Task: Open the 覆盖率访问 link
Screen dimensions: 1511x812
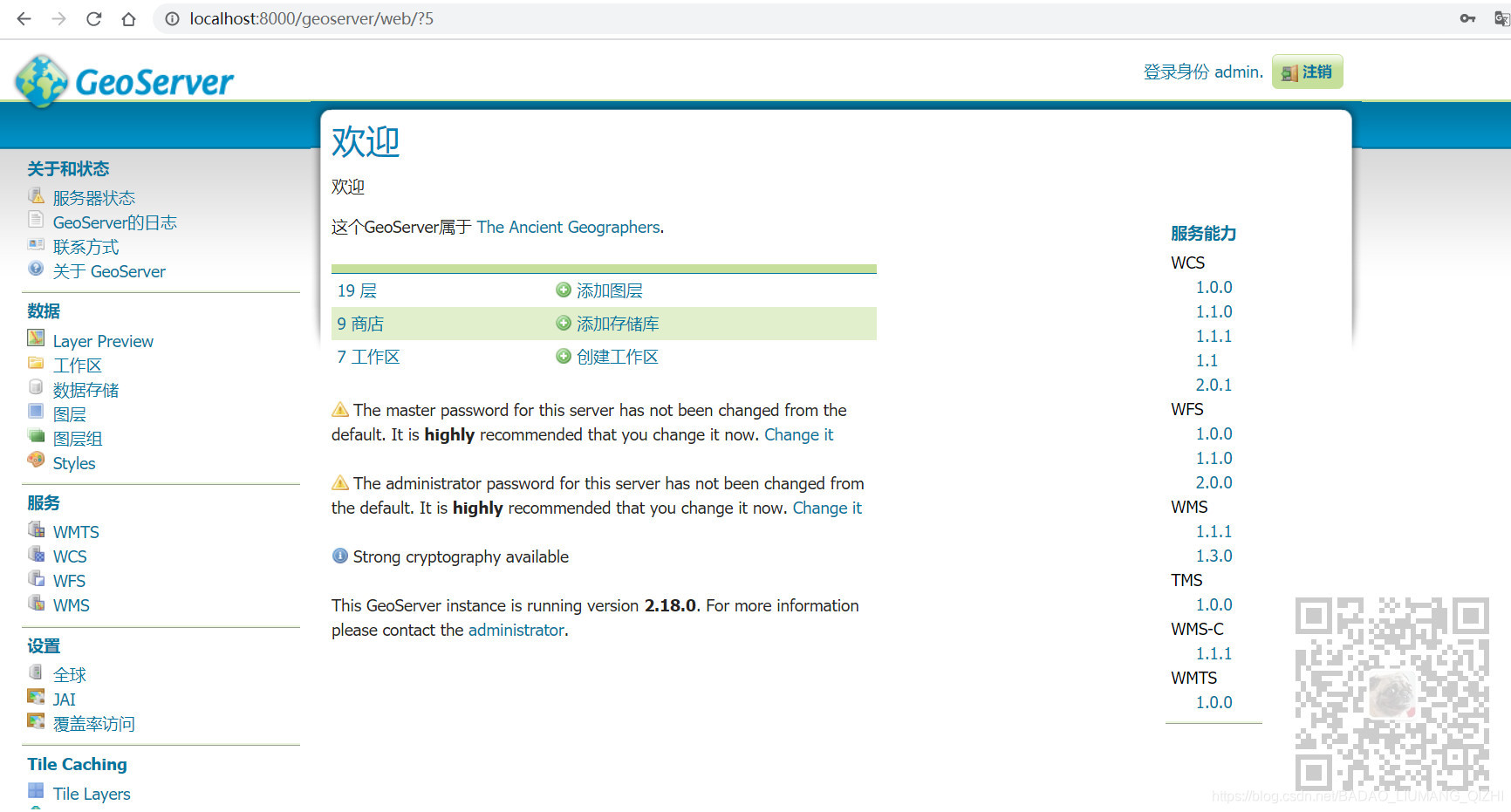Action: pos(94,724)
